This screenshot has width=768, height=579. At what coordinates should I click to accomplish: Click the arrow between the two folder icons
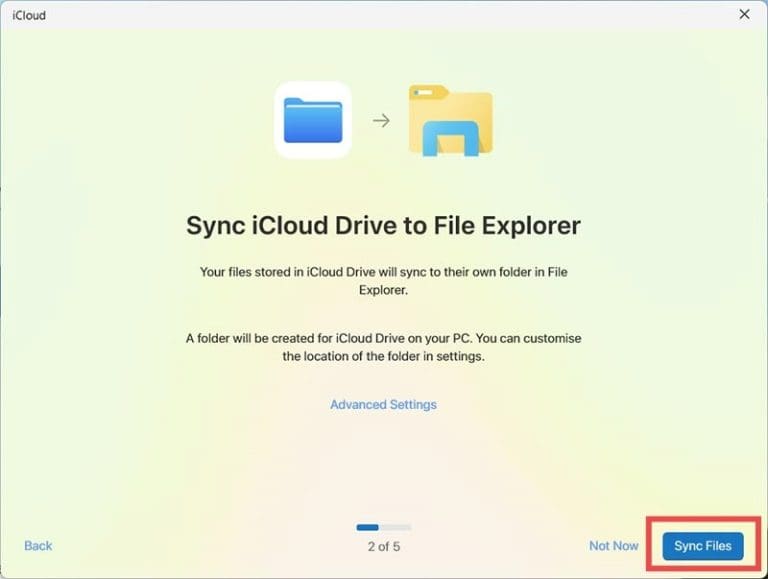coord(381,121)
